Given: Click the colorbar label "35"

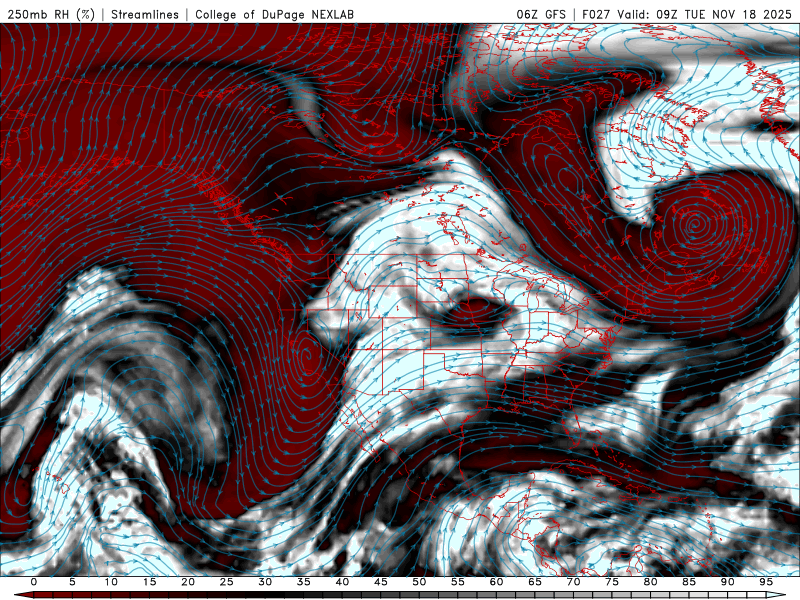Looking at the screenshot, I should point(304,582).
